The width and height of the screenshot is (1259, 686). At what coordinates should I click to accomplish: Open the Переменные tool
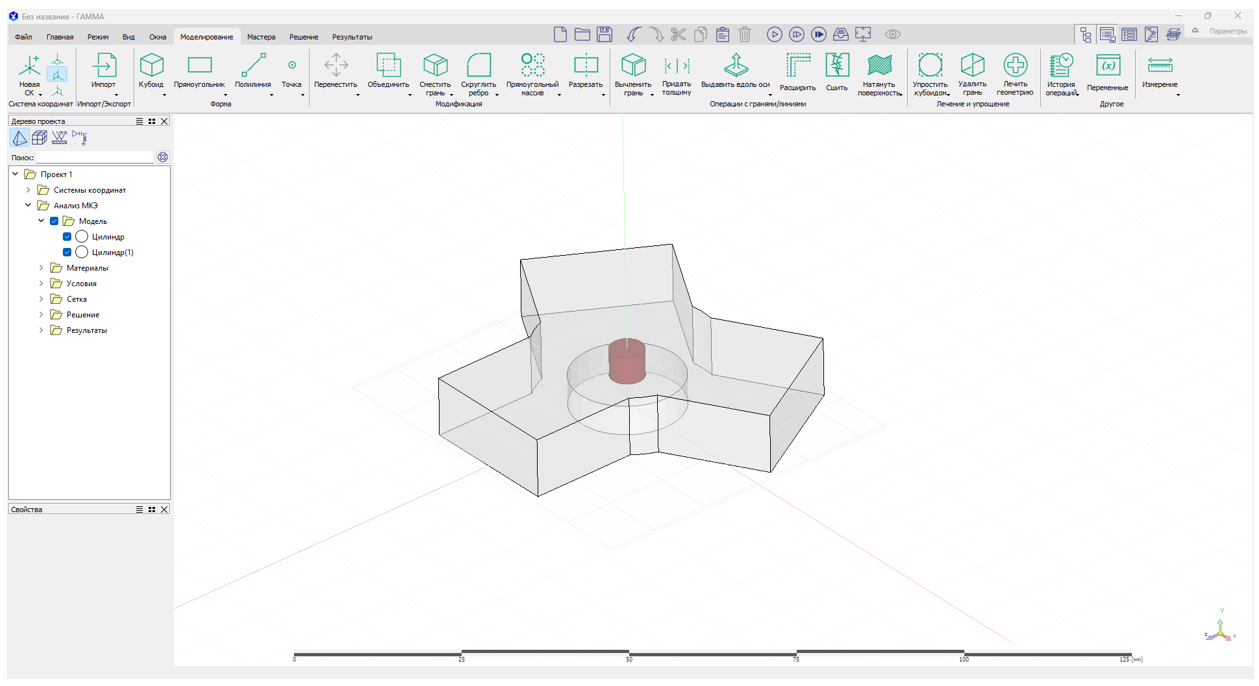point(1107,68)
